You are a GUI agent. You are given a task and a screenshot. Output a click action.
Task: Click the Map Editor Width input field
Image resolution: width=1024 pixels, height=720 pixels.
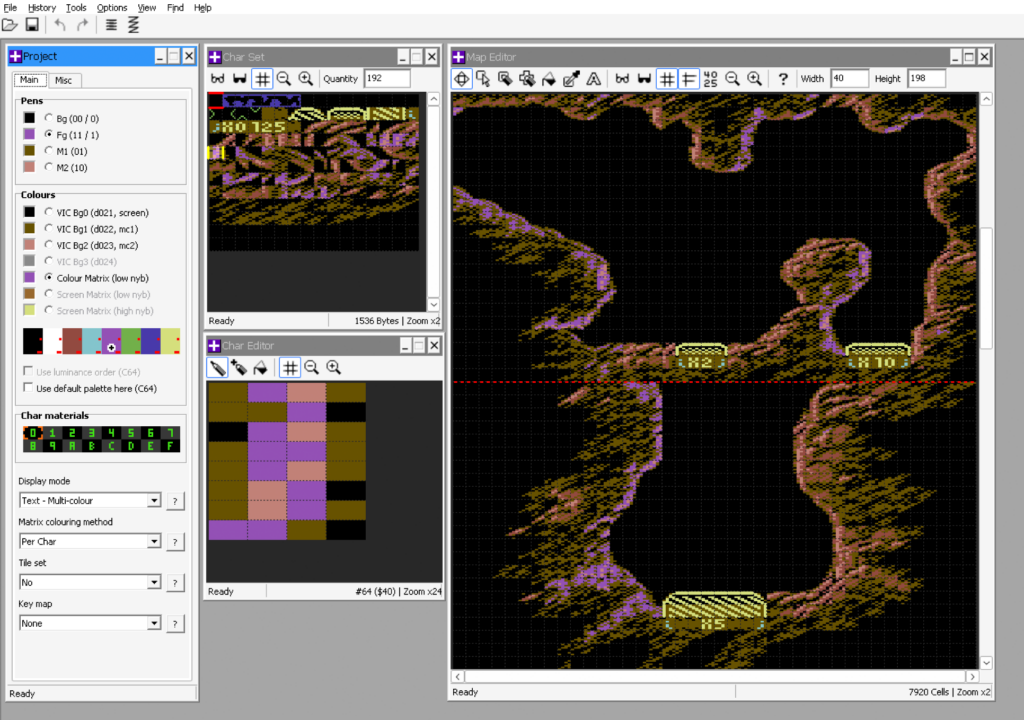849,79
